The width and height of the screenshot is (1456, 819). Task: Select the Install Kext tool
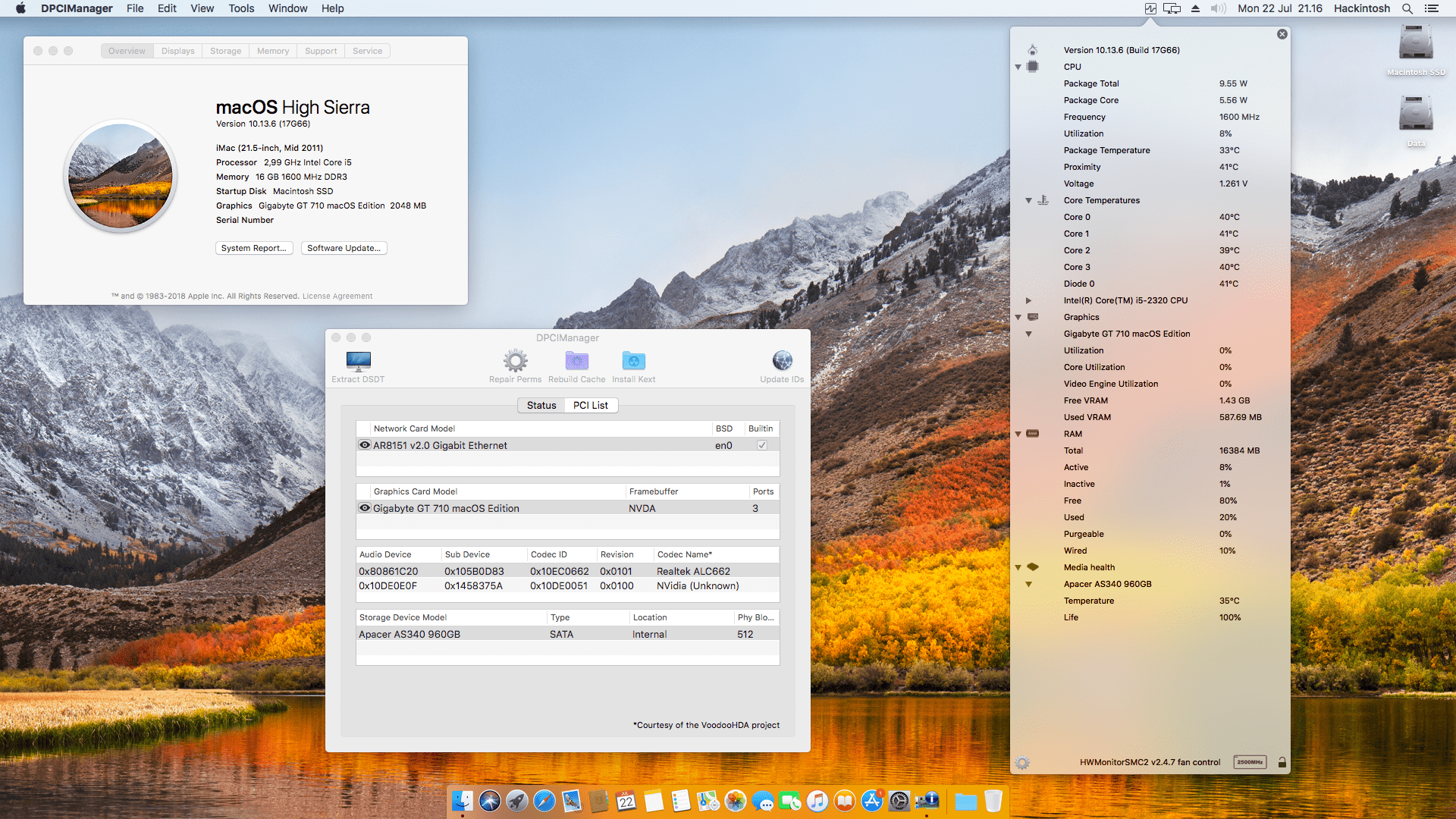[633, 364]
